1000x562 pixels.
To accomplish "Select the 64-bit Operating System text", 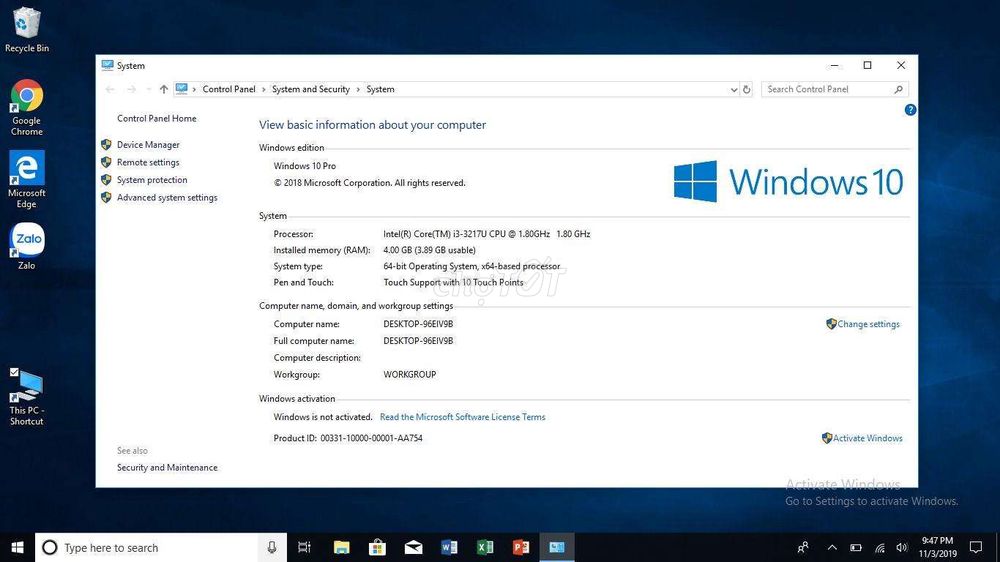I will (472, 267).
